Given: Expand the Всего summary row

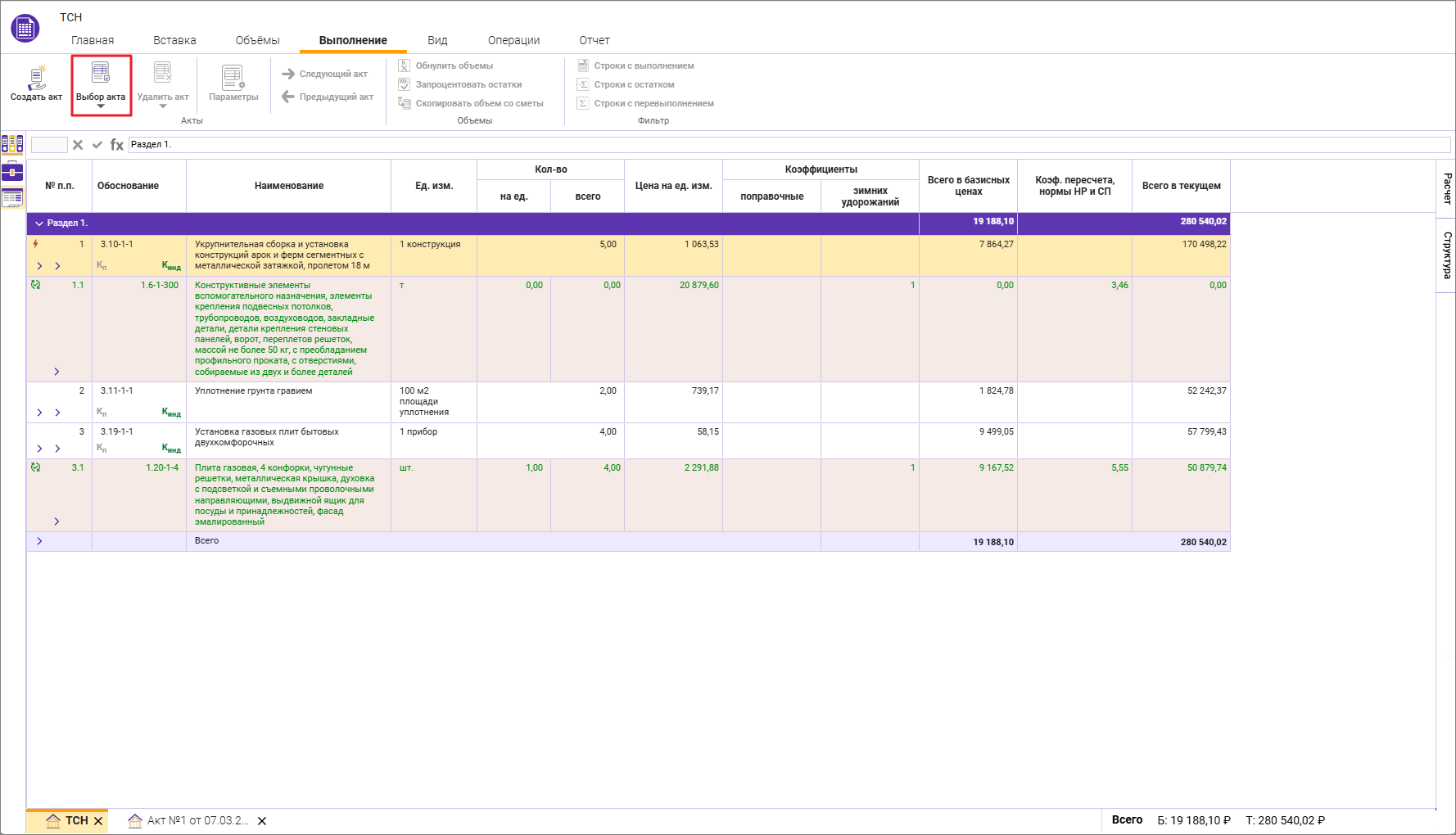Looking at the screenshot, I should pyautogui.click(x=39, y=541).
